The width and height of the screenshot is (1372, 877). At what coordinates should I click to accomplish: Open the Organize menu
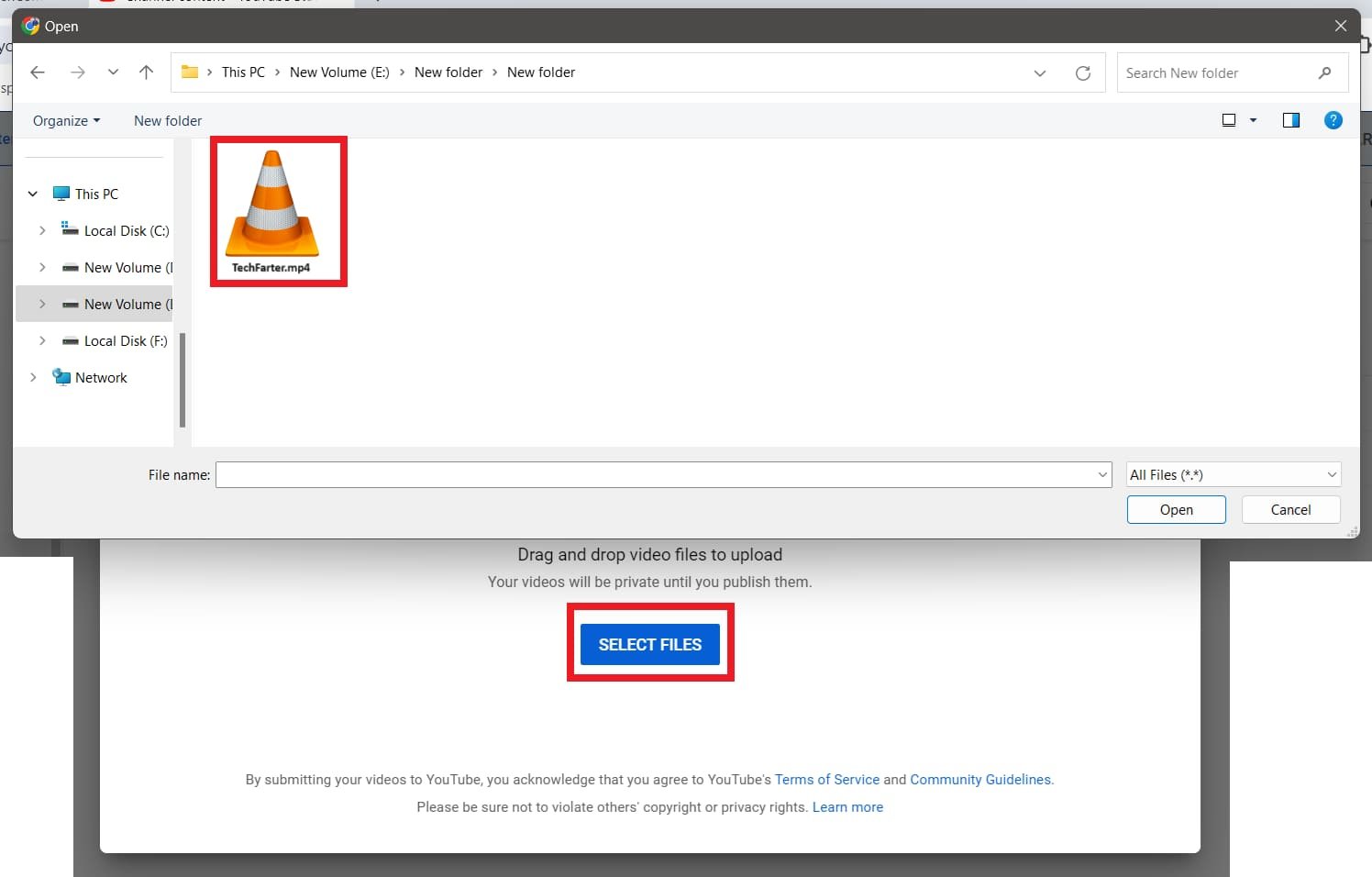coord(64,120)
